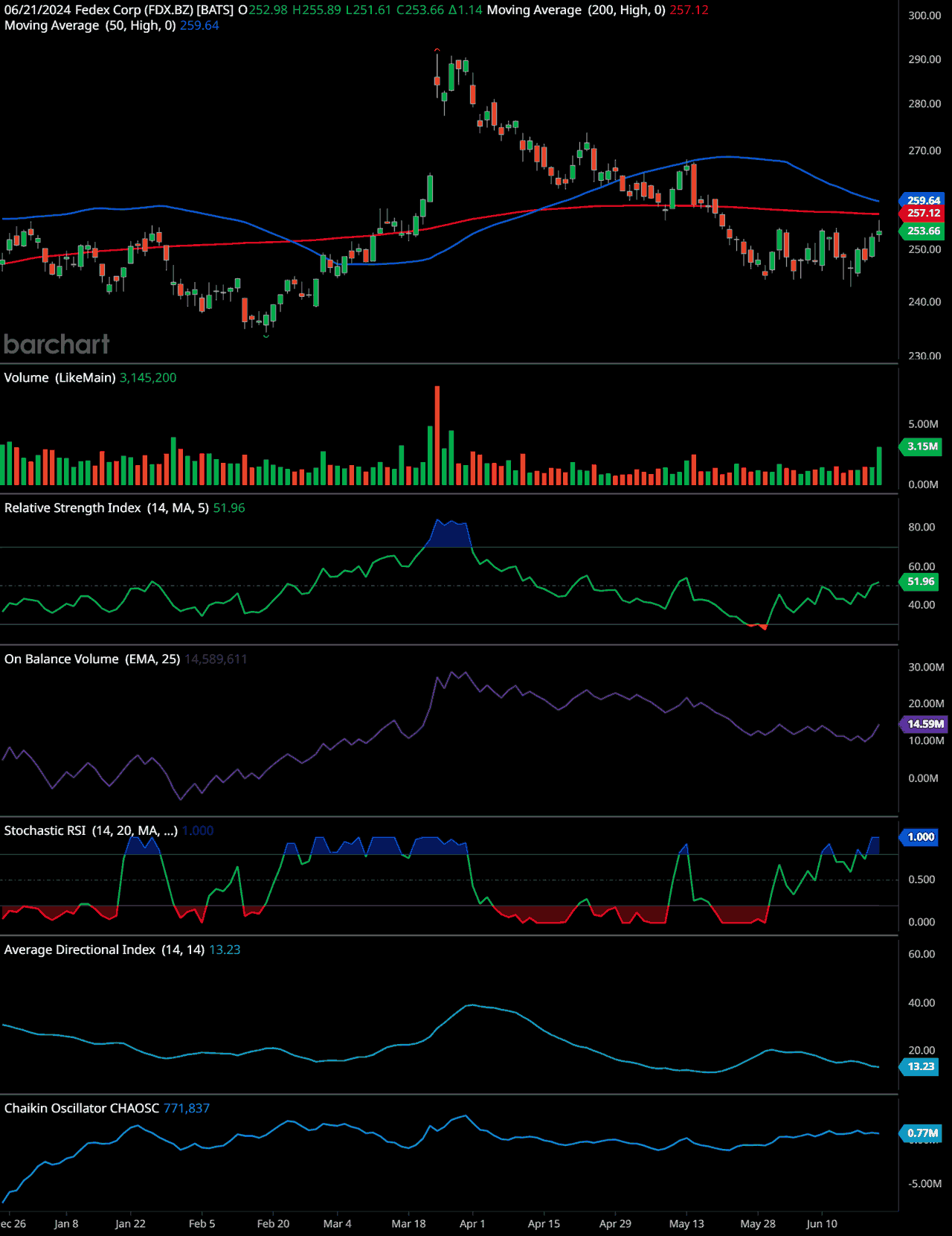This screenshot has height=1236, width=952.
Task: Click the purple 14.59M axis tag
Action: (924, 724)
